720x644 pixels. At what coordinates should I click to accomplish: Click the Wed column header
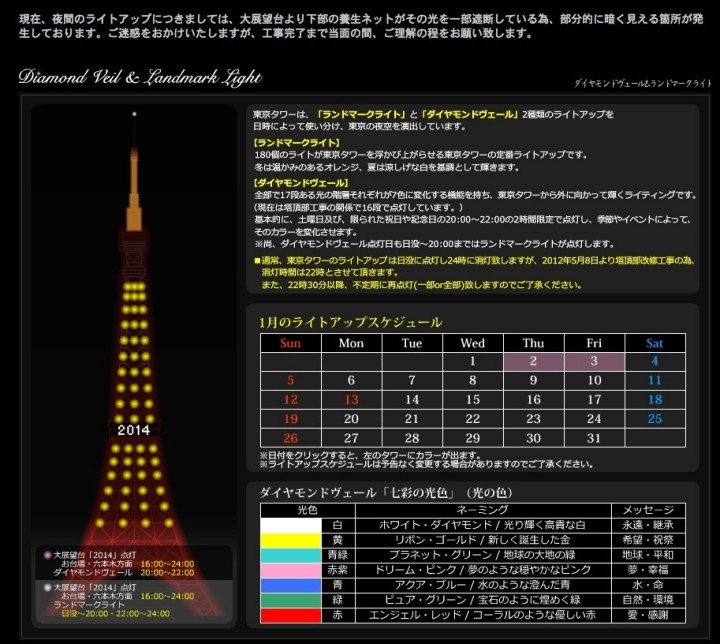point(472,343)
